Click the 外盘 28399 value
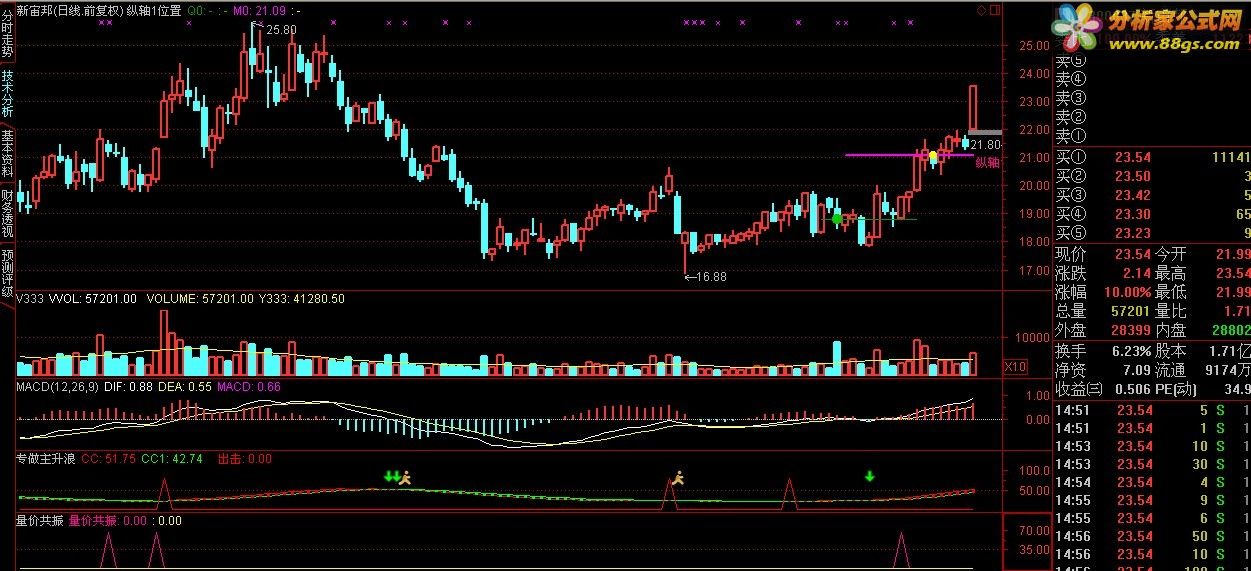This screenshot has height=571, width=1251. (1131, 330)
